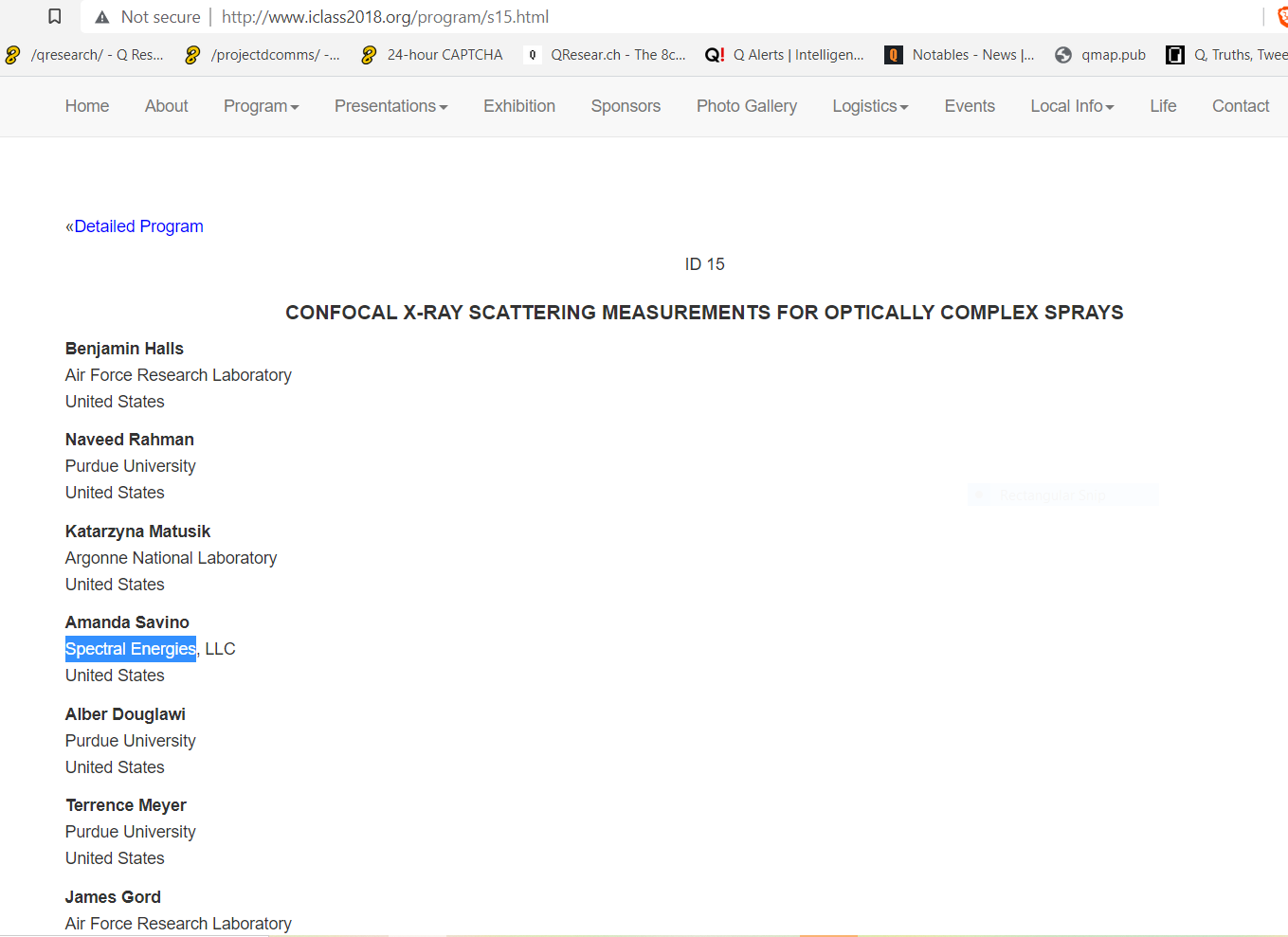Click author name Amanda Savino
The width and height of the screenshot is (1288, 937).
pos(127,622)
